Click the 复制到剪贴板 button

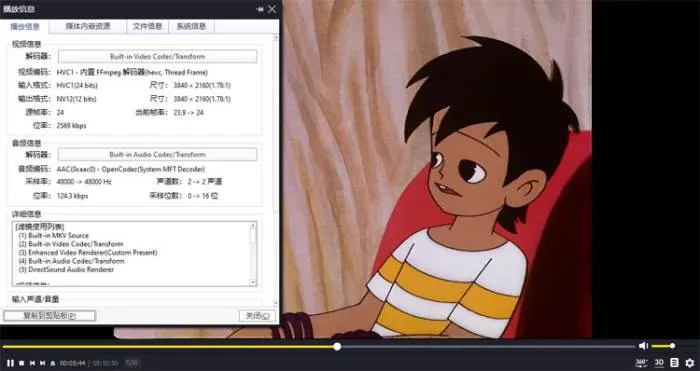pyautogui.click(x=50, y=316)
